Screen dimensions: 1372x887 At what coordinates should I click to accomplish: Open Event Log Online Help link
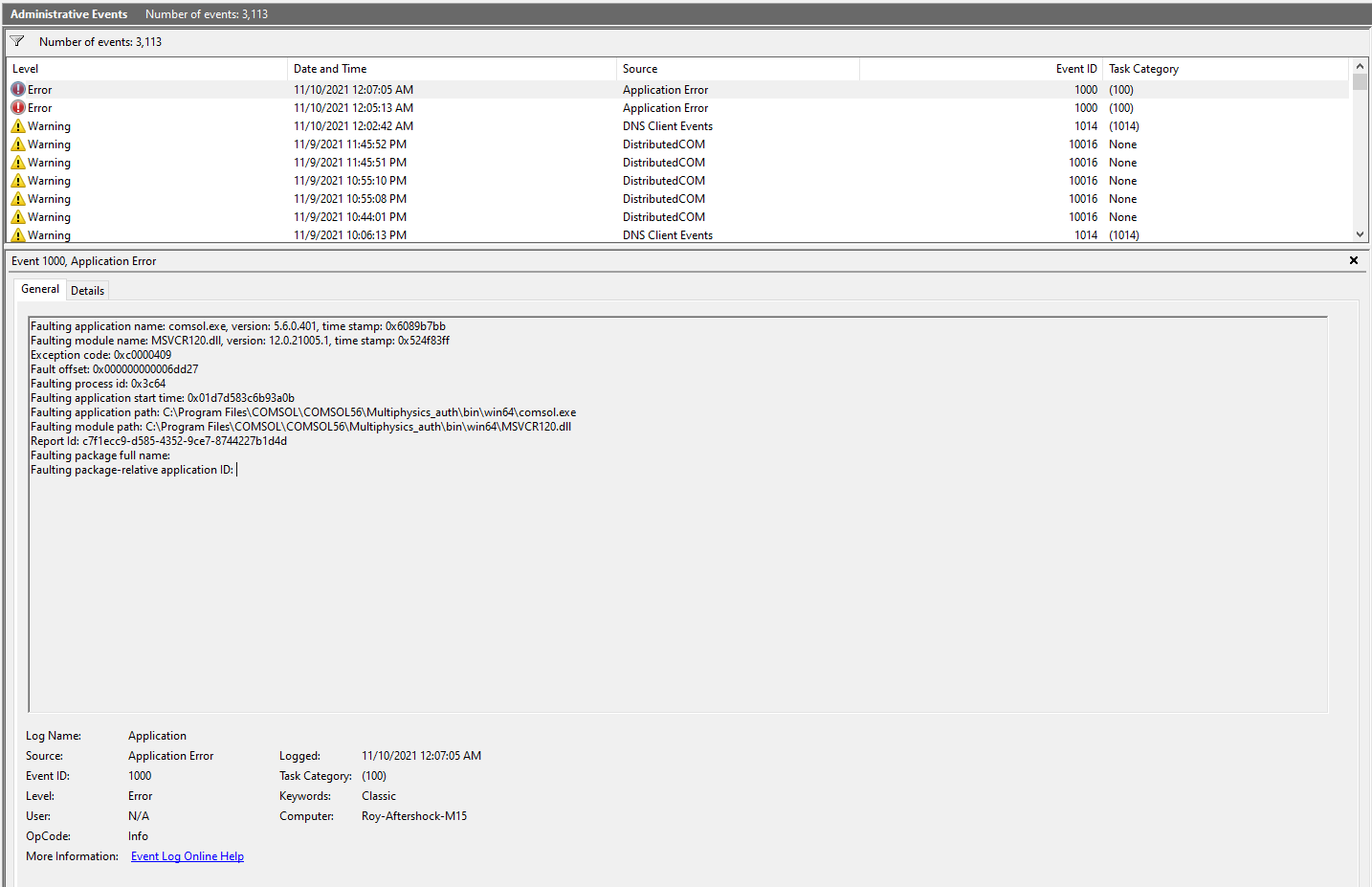tap(188, 856)
